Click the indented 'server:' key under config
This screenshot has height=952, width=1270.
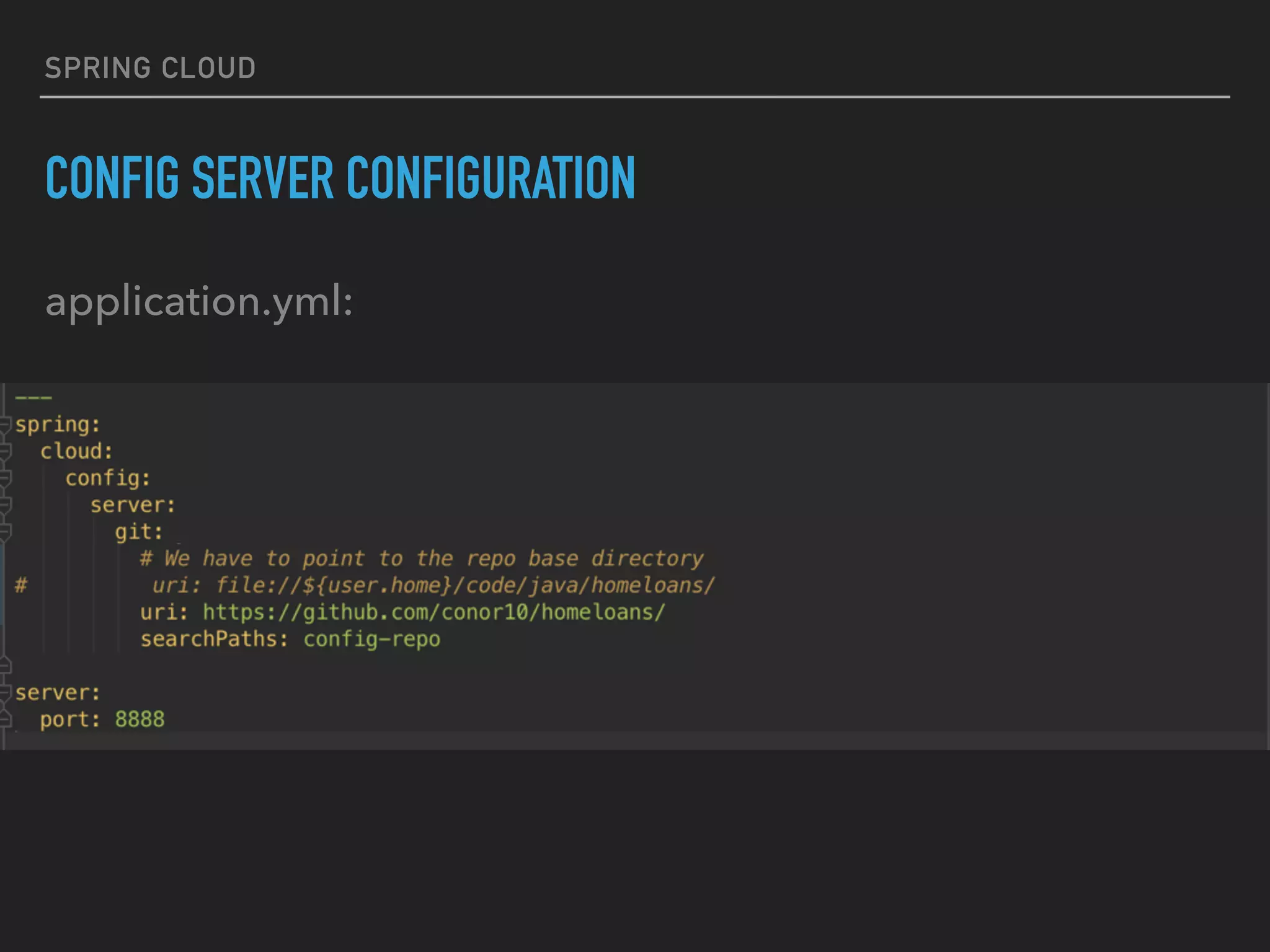[x=133, y=505]
